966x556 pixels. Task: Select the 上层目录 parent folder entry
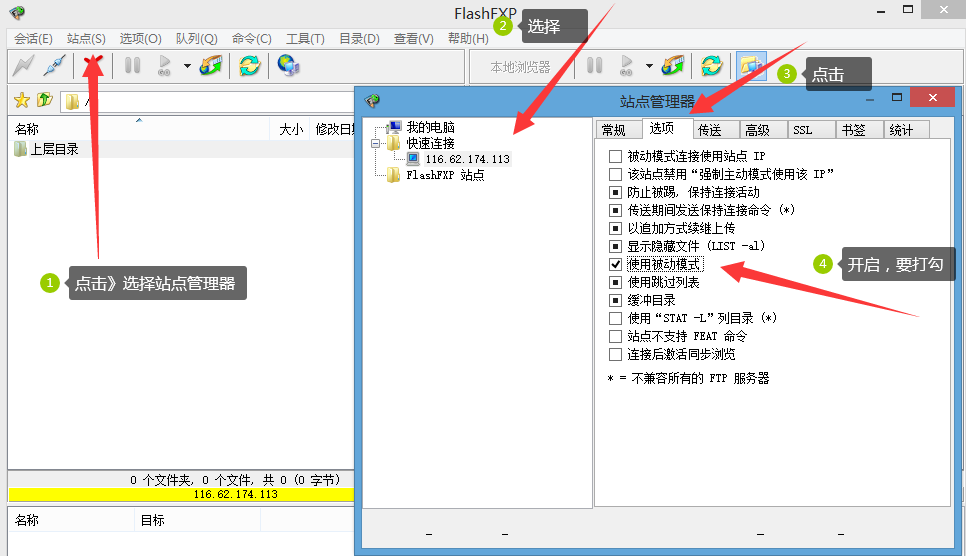(x=54, y=149)
